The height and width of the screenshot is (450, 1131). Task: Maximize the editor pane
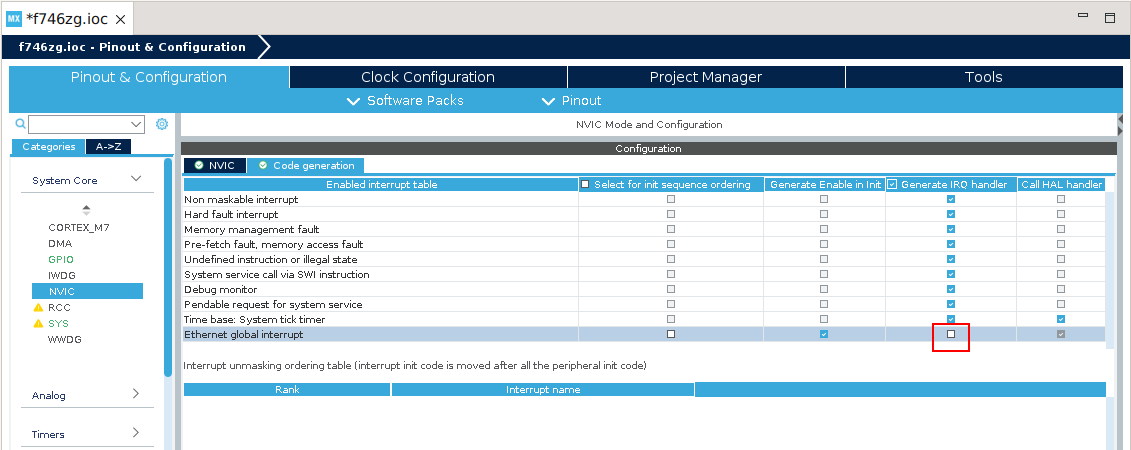1109,18
